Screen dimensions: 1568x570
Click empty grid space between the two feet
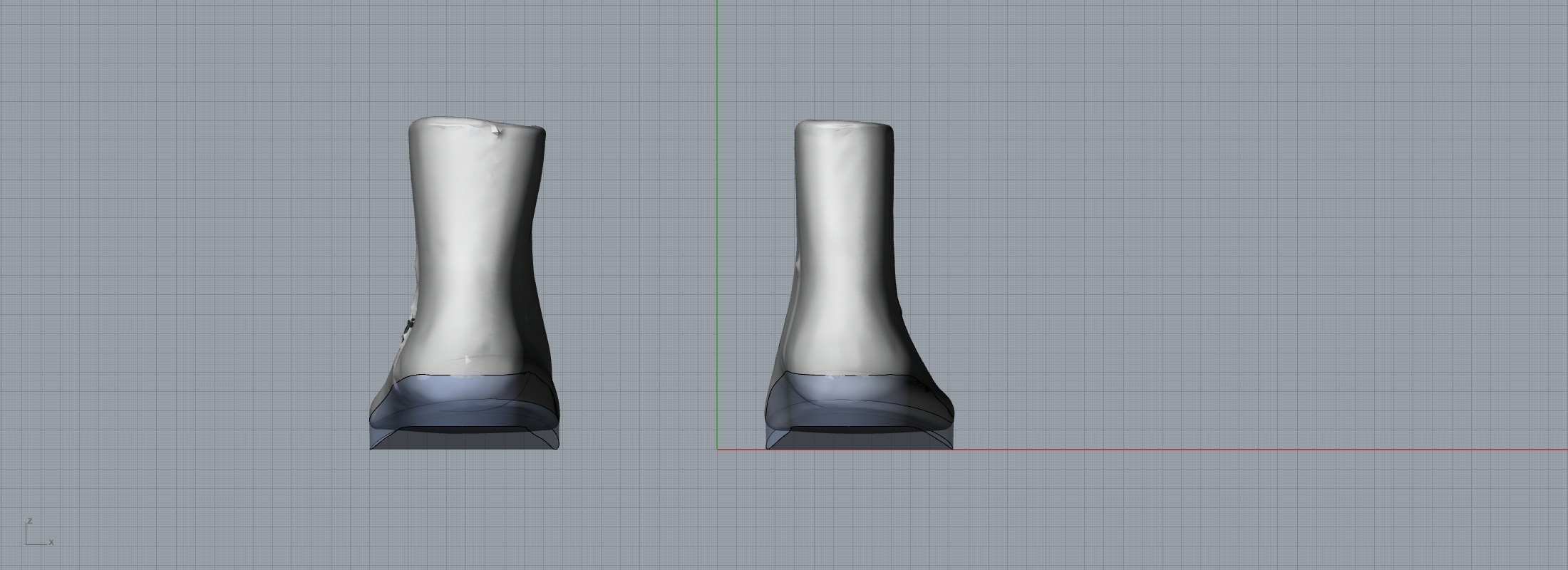pos(641,285)
